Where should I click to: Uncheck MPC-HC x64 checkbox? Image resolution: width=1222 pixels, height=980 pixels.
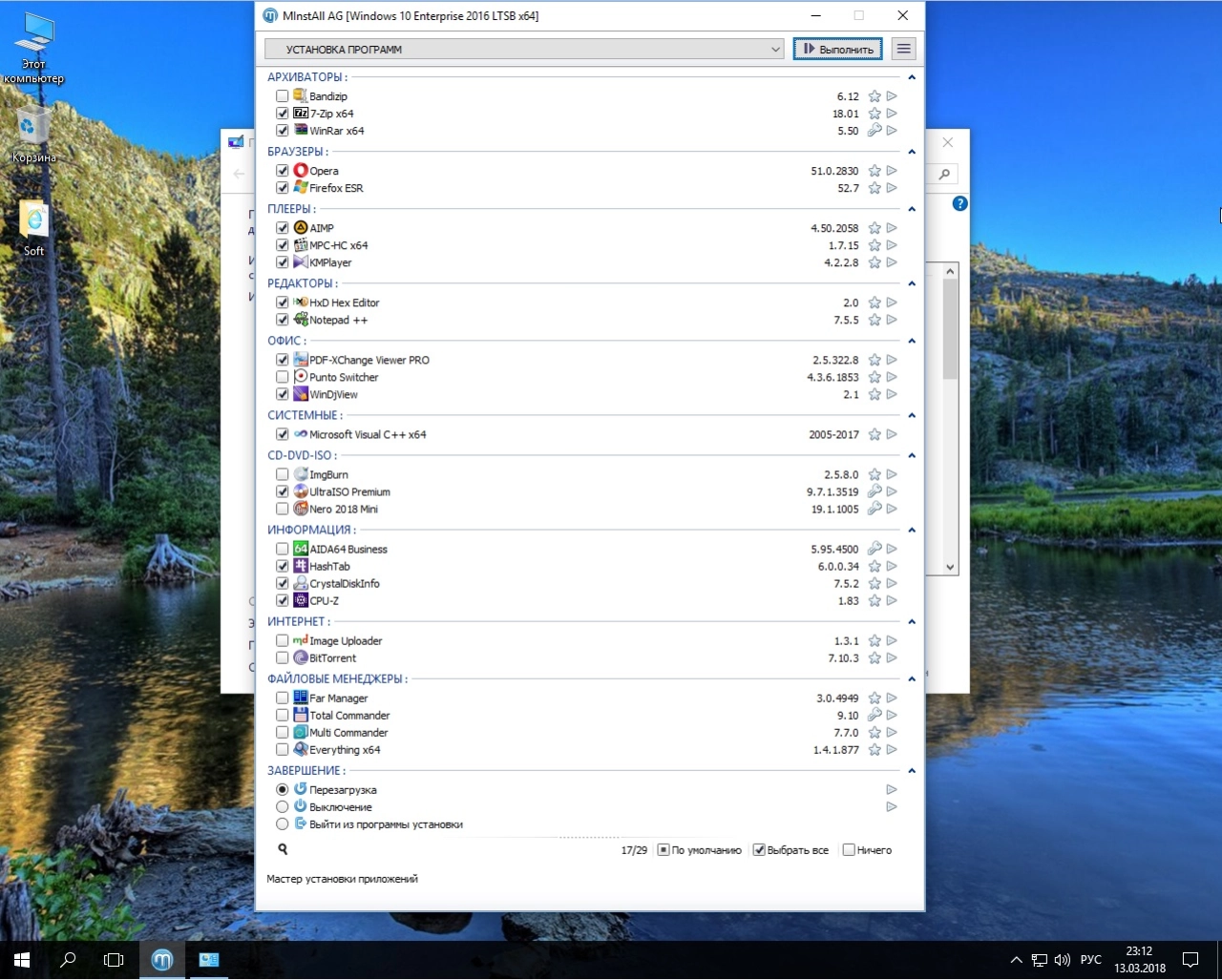283,245
